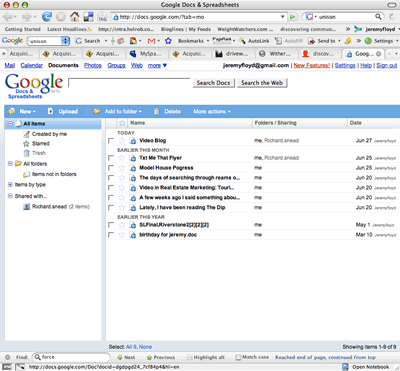Click the document icon beside Model House Pogress

[x=133, y=168]
